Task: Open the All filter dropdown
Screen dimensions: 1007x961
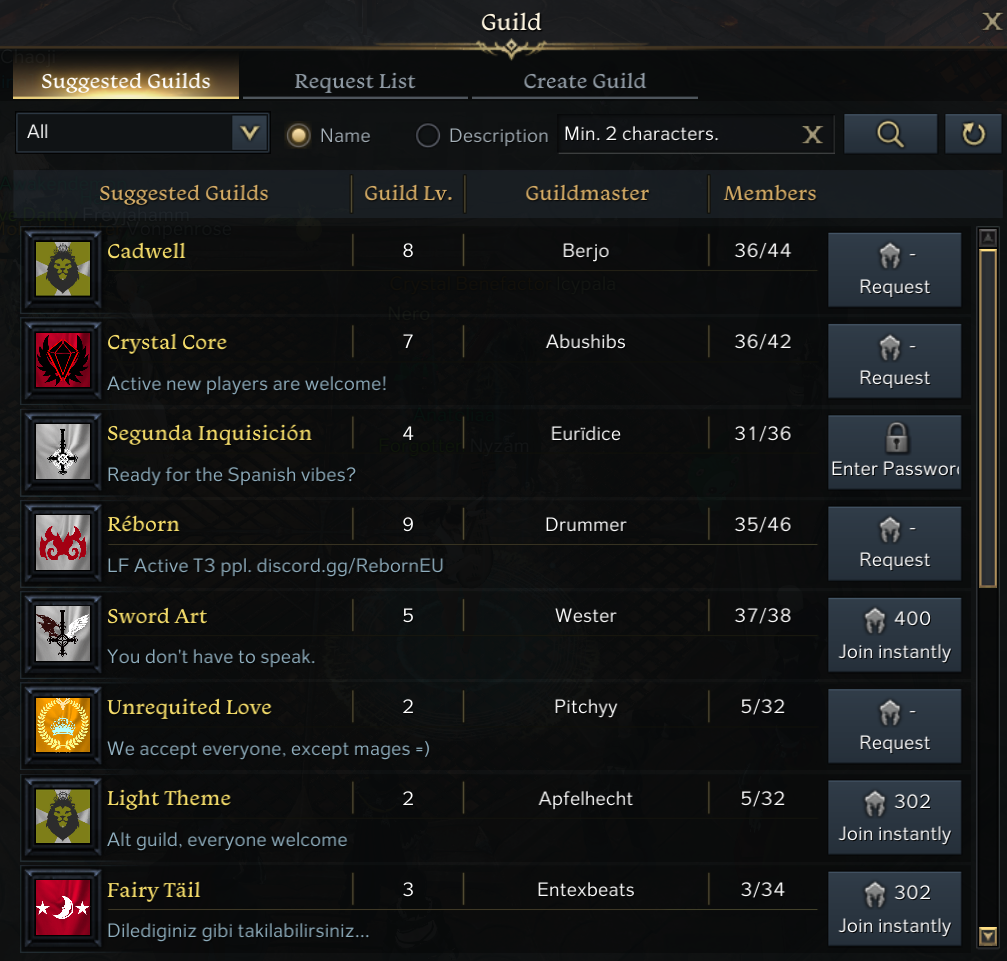Action: point(143,133)
